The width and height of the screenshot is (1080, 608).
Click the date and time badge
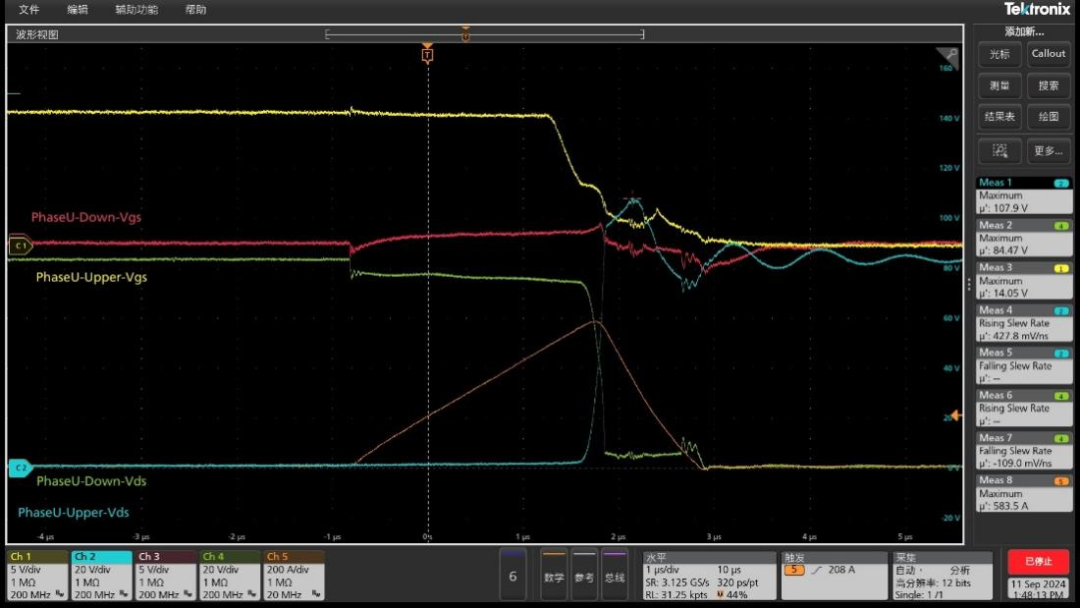tap(1038, 589)
